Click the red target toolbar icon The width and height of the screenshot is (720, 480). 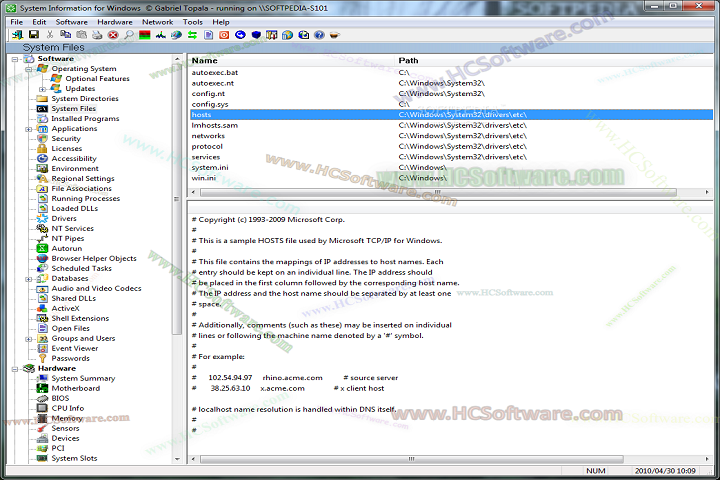224,35
